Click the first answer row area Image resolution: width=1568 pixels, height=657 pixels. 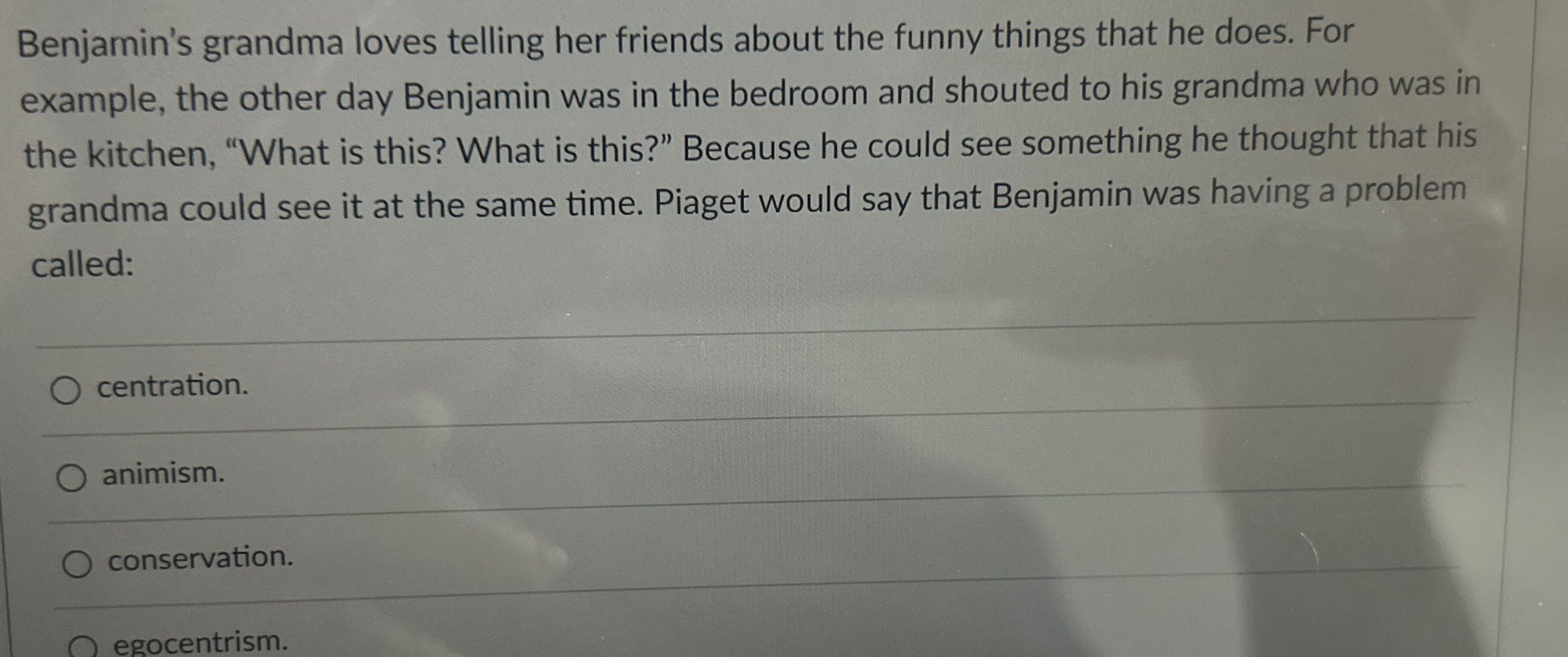click(x=782, y=388)
